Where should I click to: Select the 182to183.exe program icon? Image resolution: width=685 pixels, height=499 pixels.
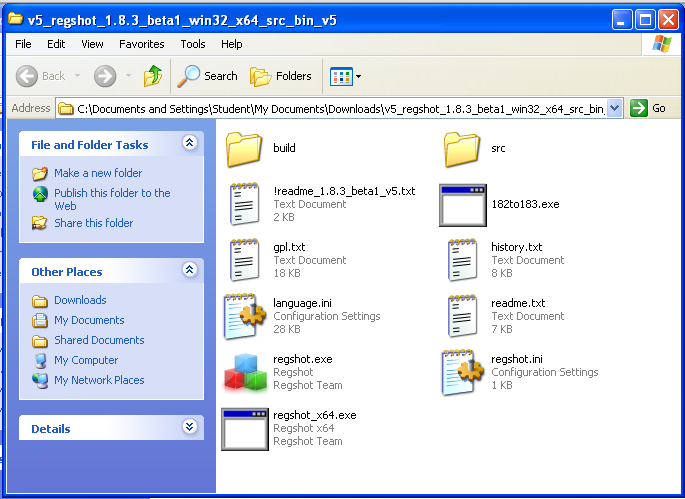(463, 205)
